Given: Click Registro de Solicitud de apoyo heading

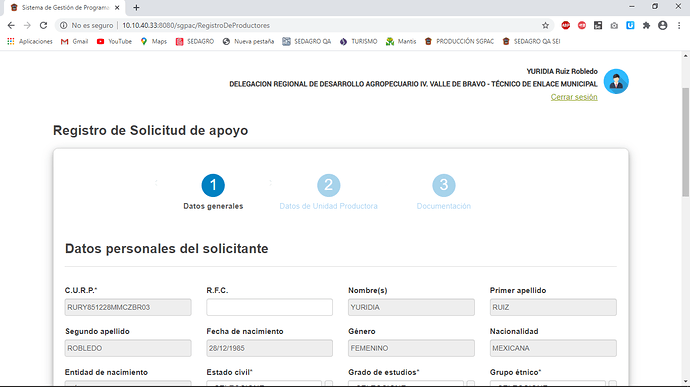Looking at the screenshot, I should click(150, 130).
